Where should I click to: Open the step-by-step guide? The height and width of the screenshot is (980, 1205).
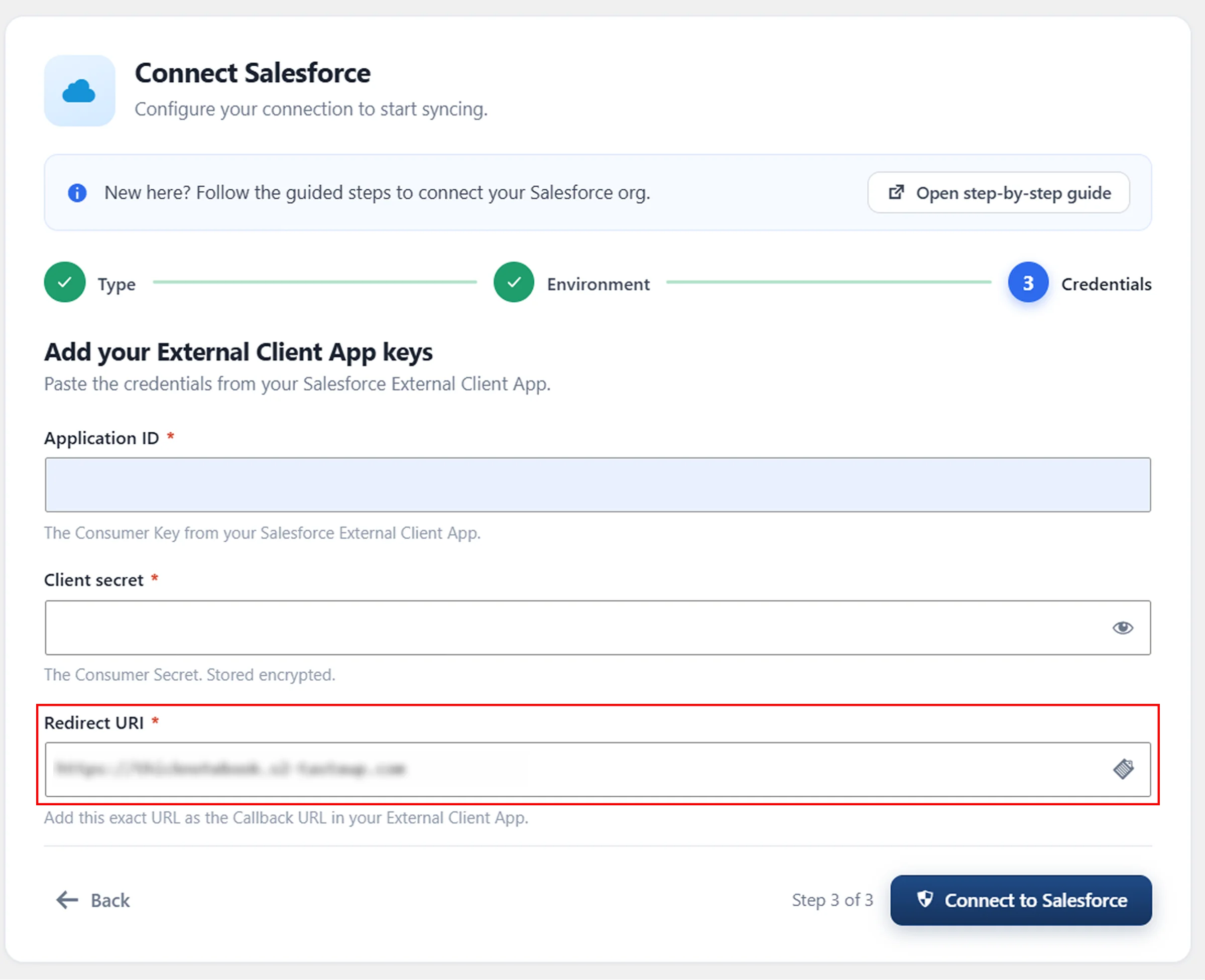click(x=999, y=193)
